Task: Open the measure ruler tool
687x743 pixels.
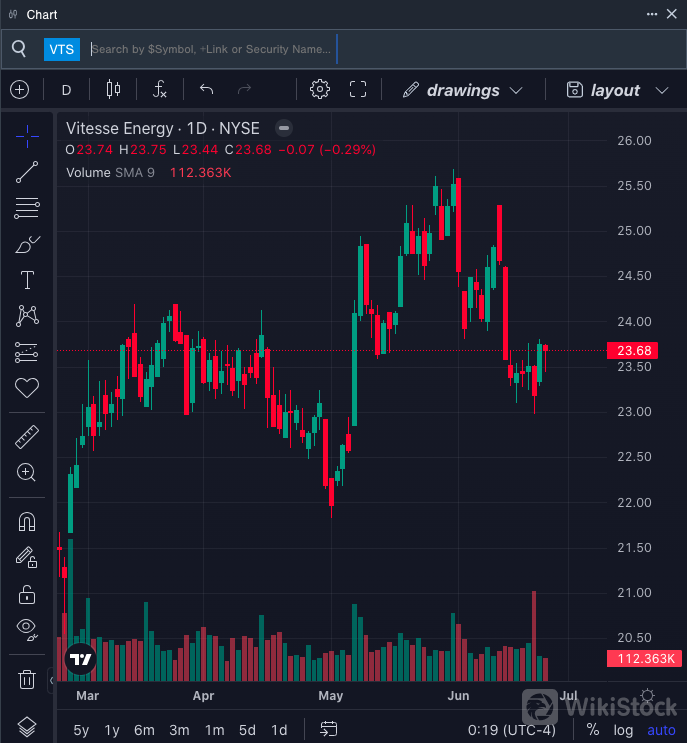Action: click(x=27, y=437)
